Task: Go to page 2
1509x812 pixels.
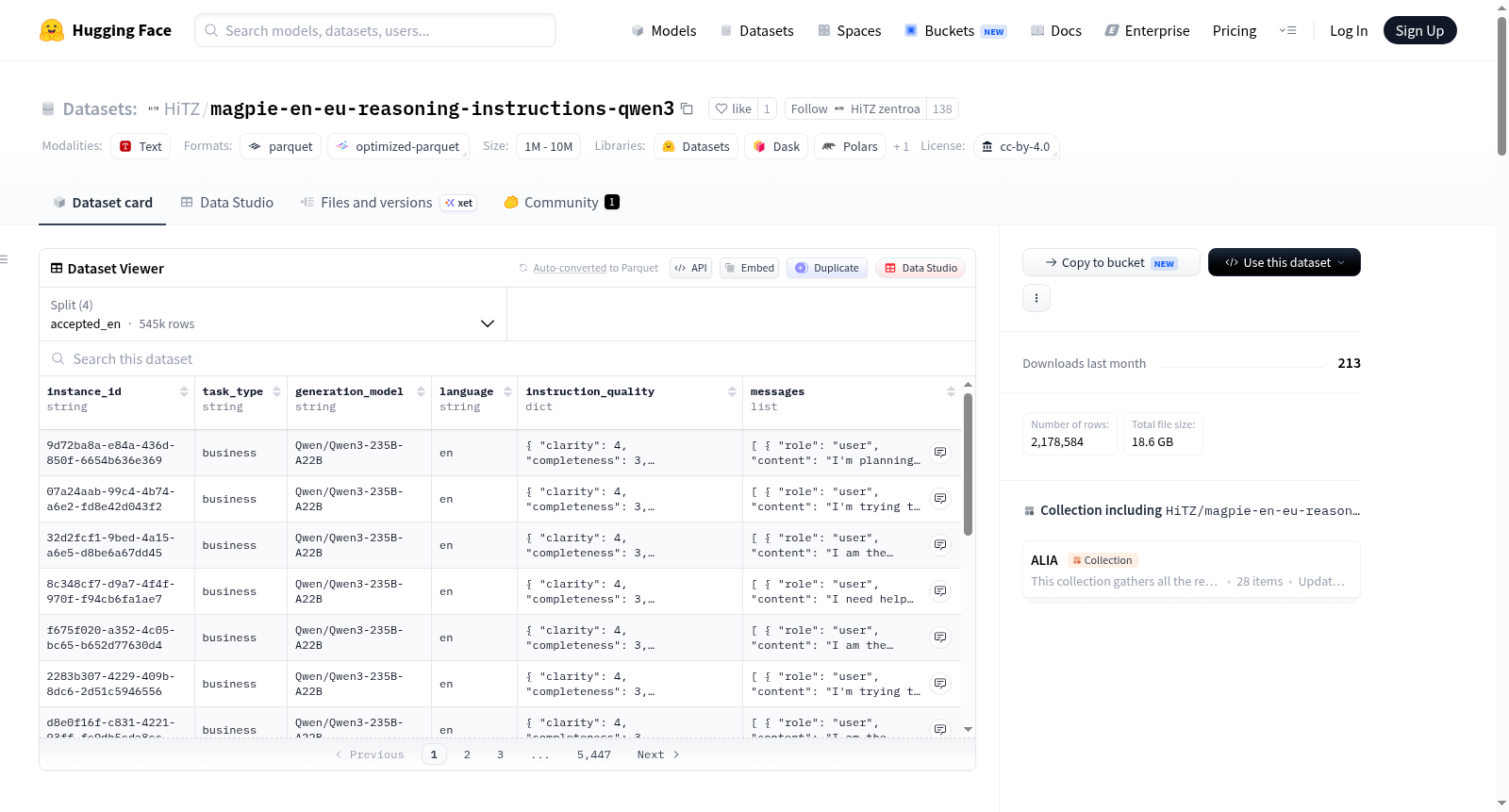Action: pyautogui.click(x=467, y=754)
